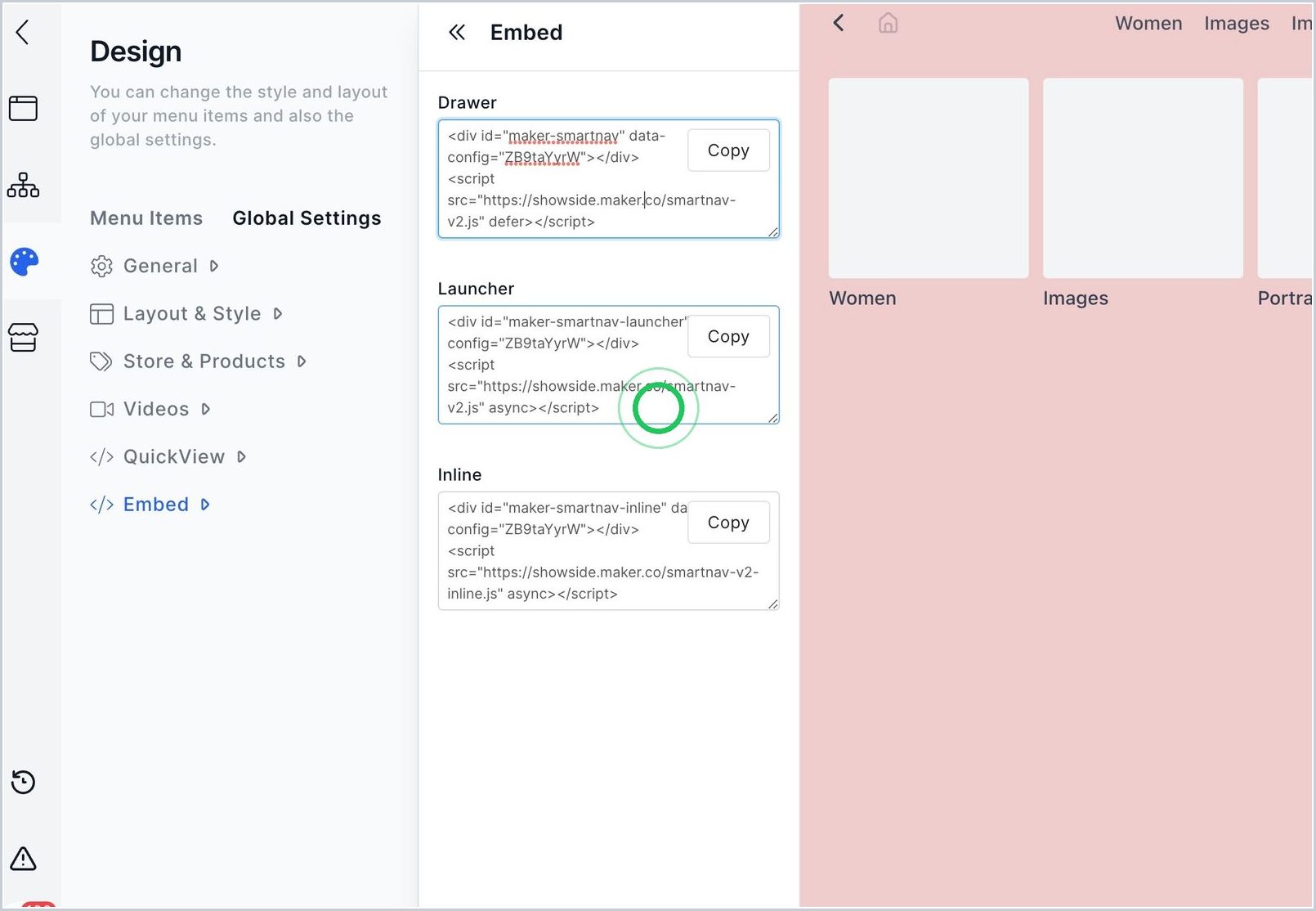Viewport: 1316px width, 911px height.
Task: Expand the Store & Products arrow
Action: tap(302, 361)
